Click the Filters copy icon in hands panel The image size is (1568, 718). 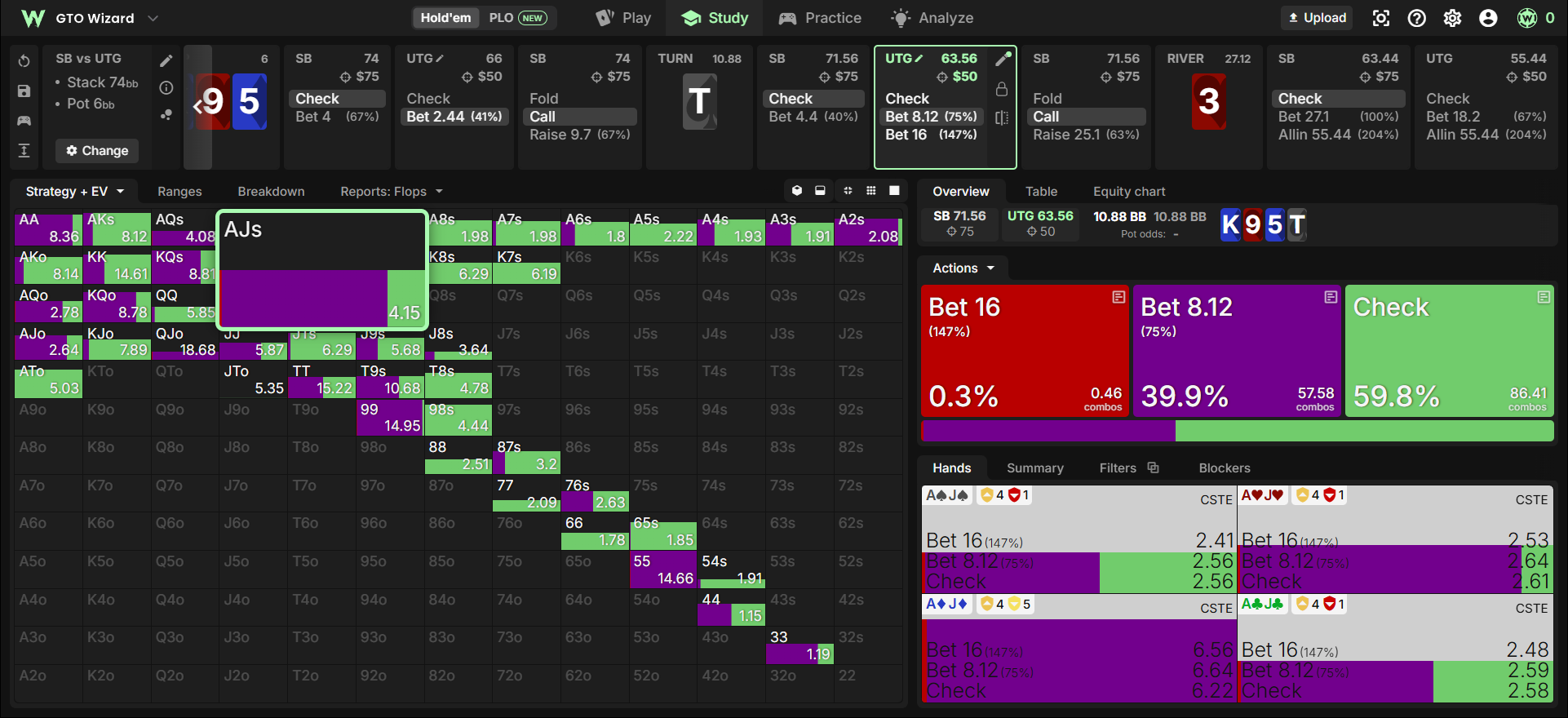point(1153,468)
